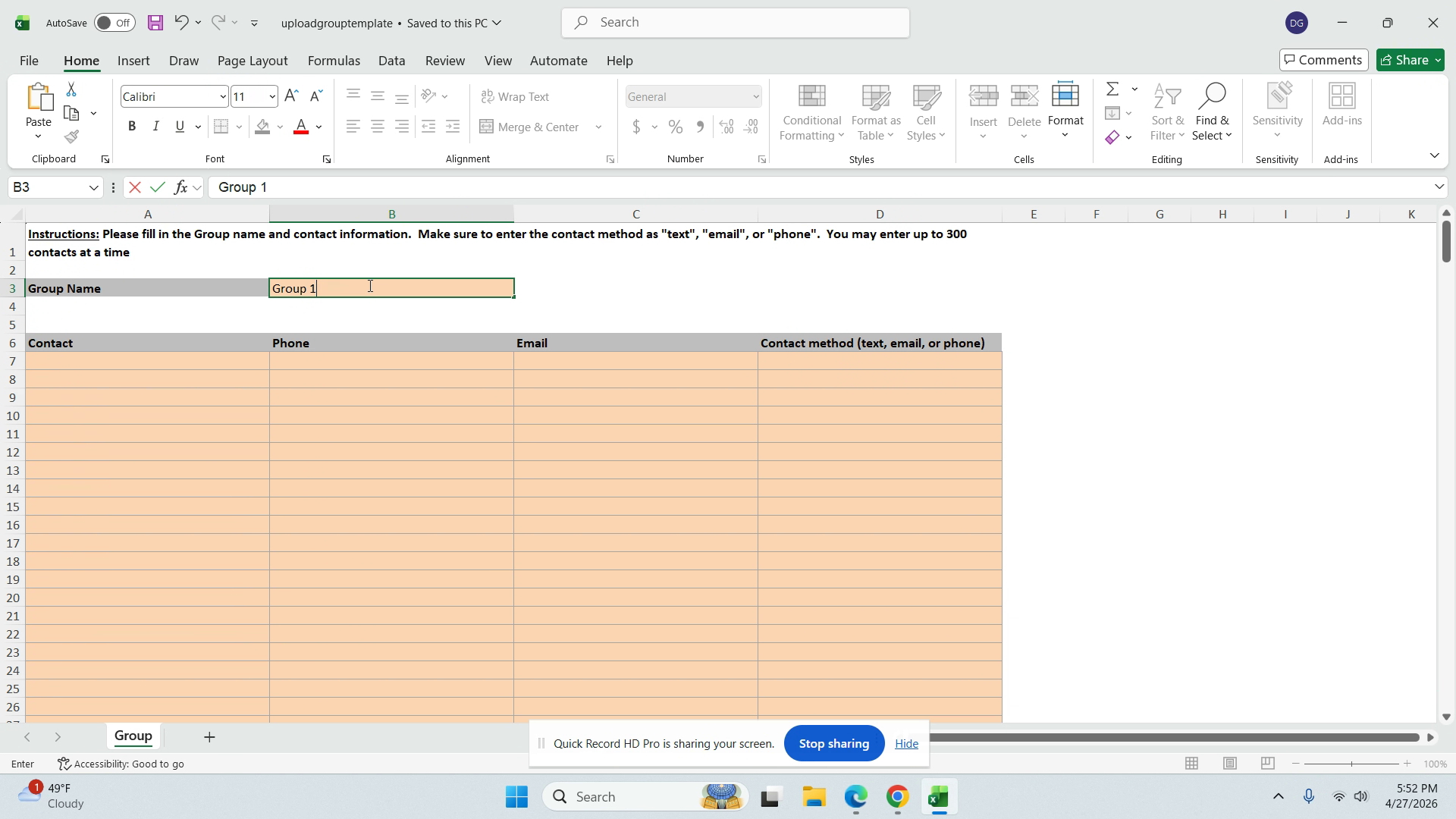
Task: Click the Save icon in title bar
Action: click(x=155, y=23)
